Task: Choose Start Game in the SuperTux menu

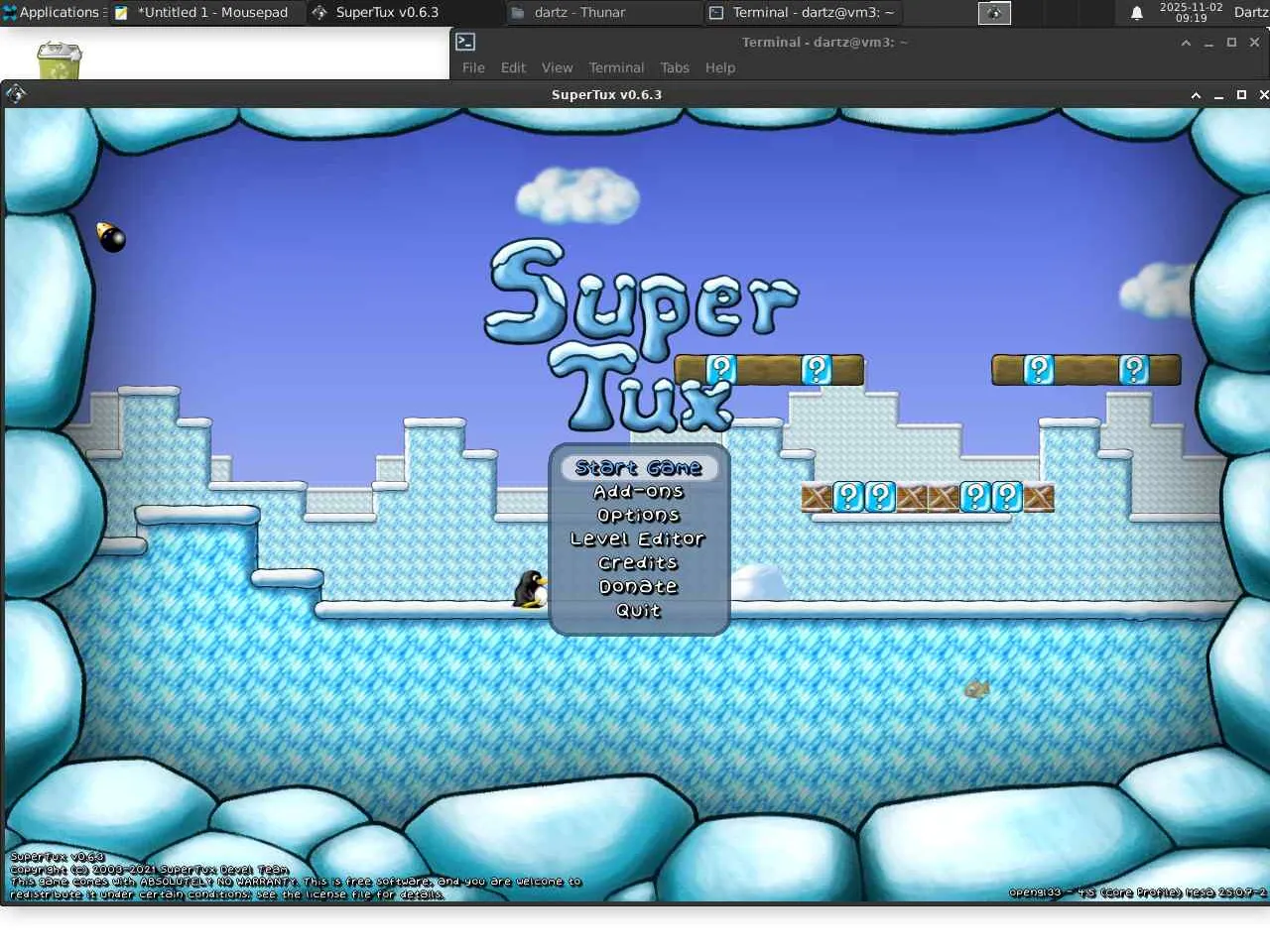Action: [639, 468]
